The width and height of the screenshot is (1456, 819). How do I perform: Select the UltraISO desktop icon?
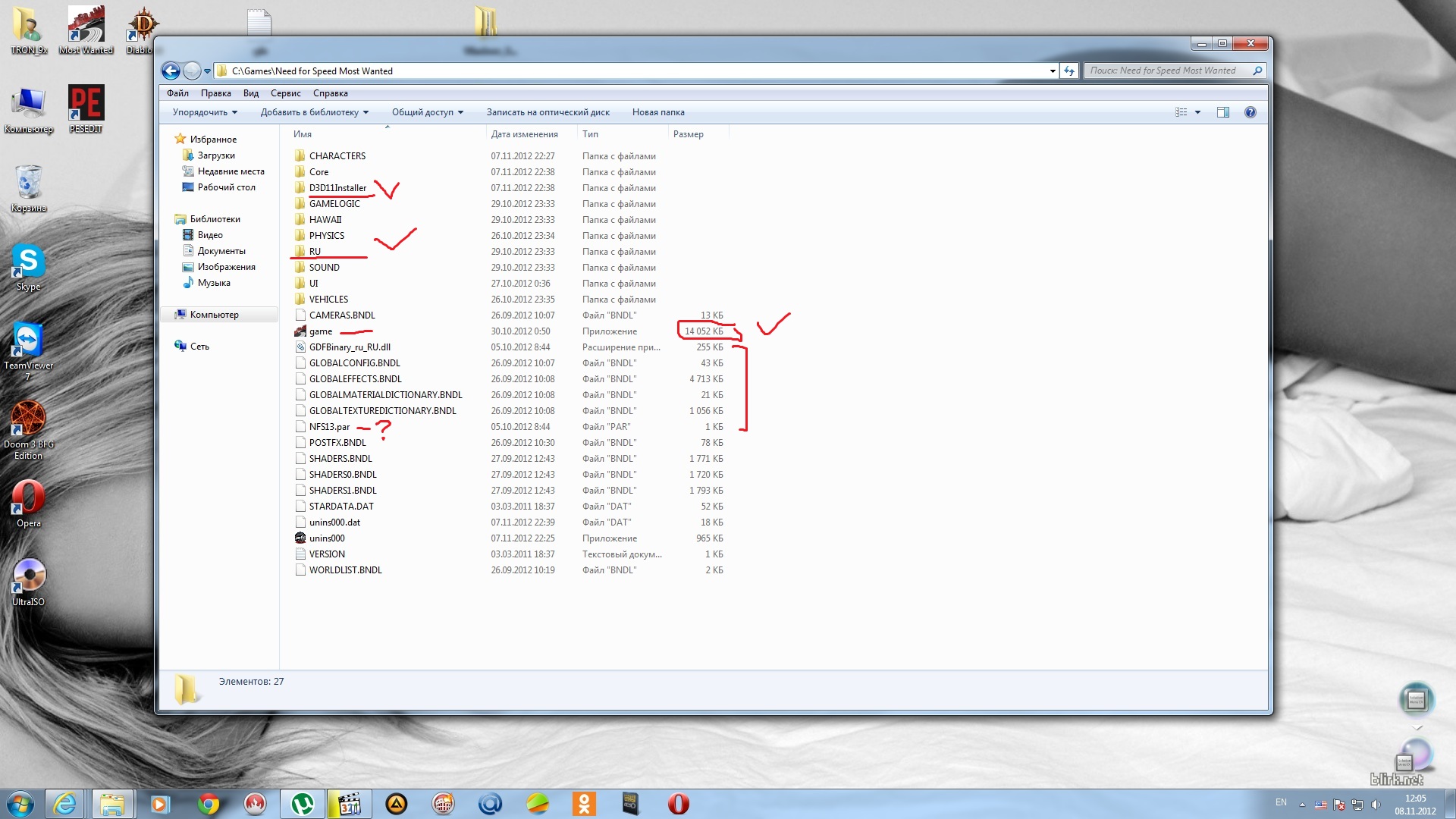(x=28, y=582)
